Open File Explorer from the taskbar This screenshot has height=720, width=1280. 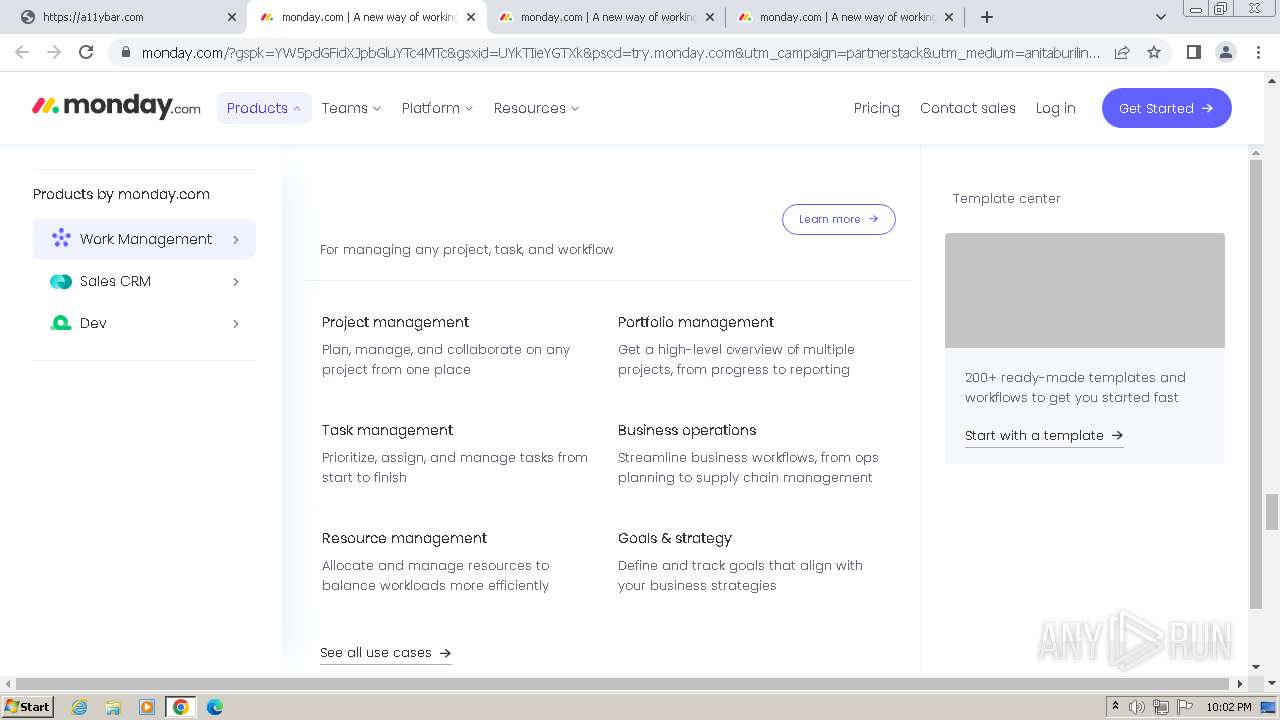point(113,707)
